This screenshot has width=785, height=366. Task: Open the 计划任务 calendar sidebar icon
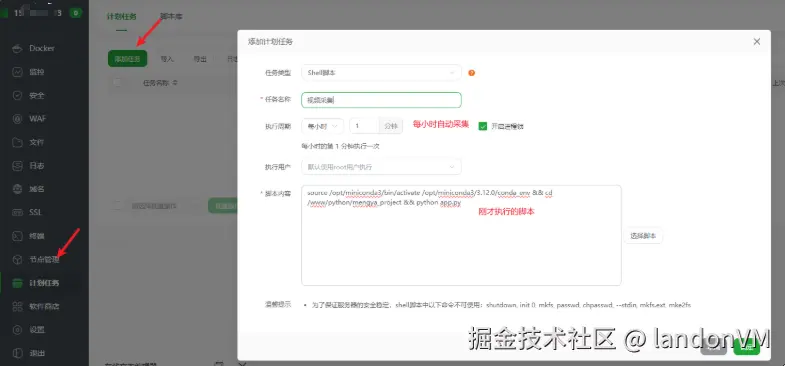tap(18, 283)
